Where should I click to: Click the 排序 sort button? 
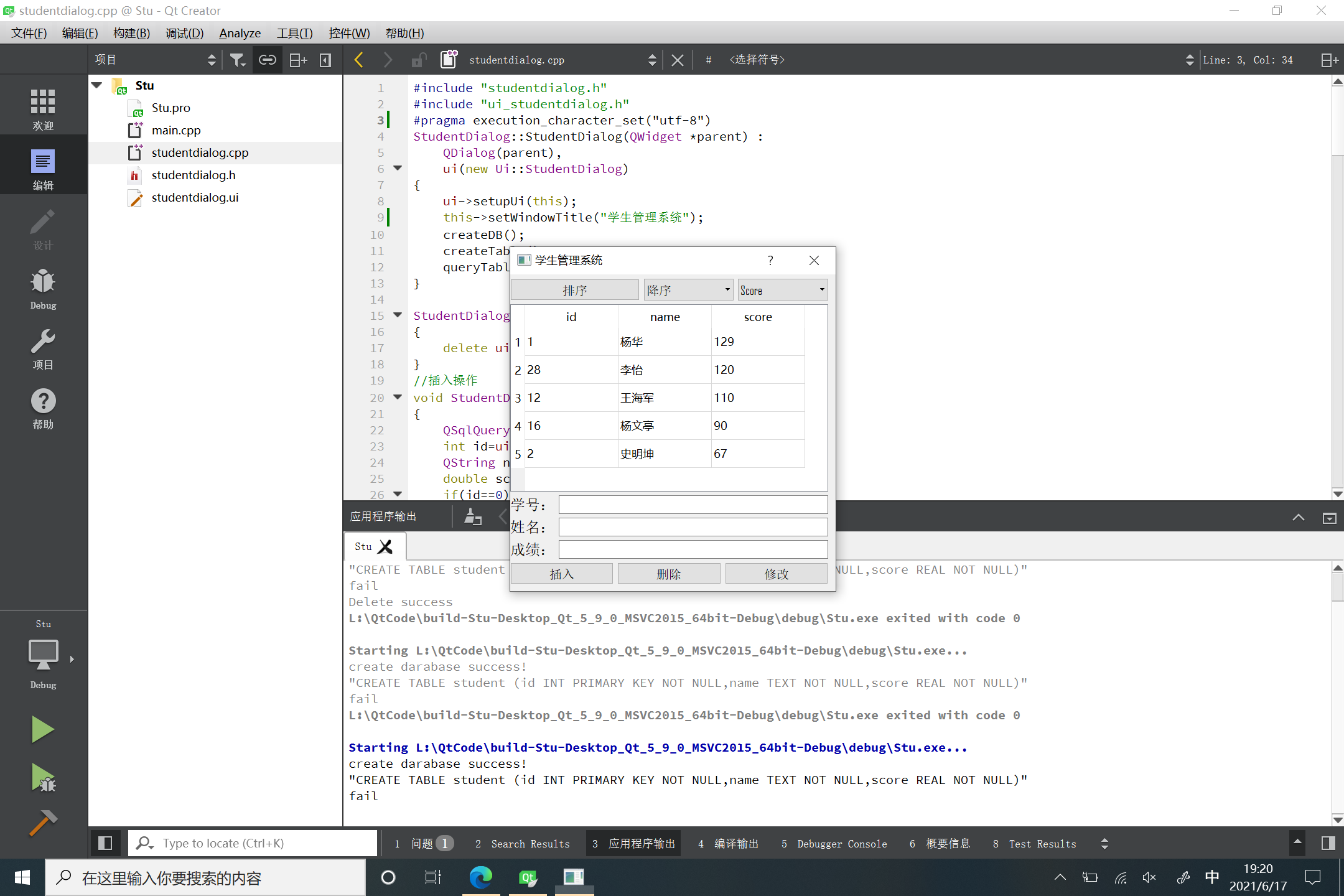[x=575, y=290]
